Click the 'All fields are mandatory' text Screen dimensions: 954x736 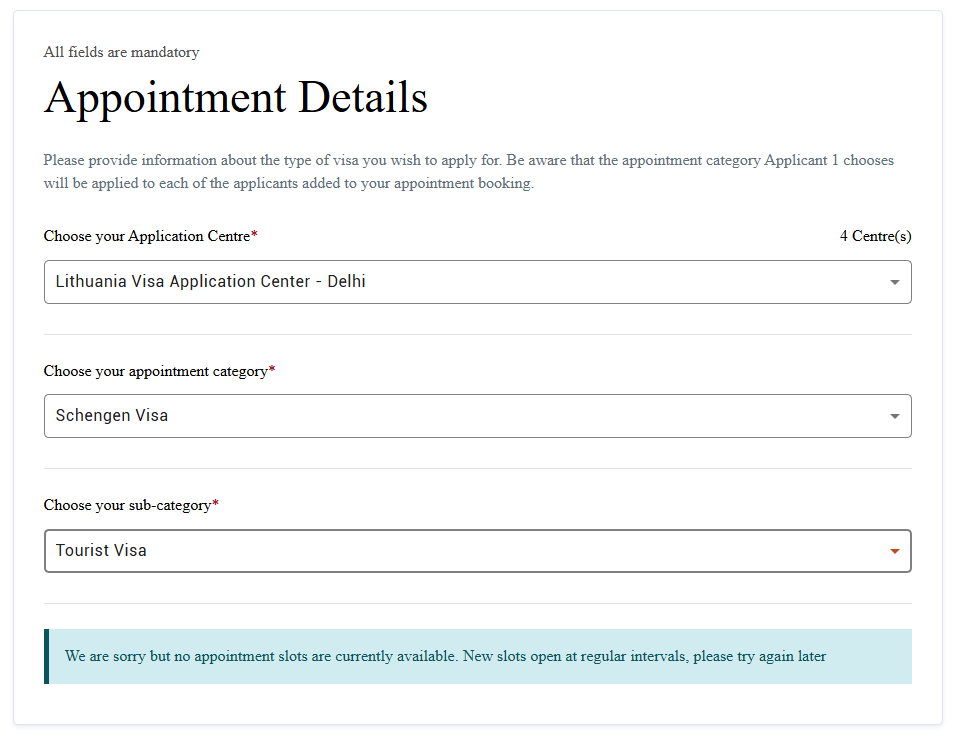click(x=121, y=52)
